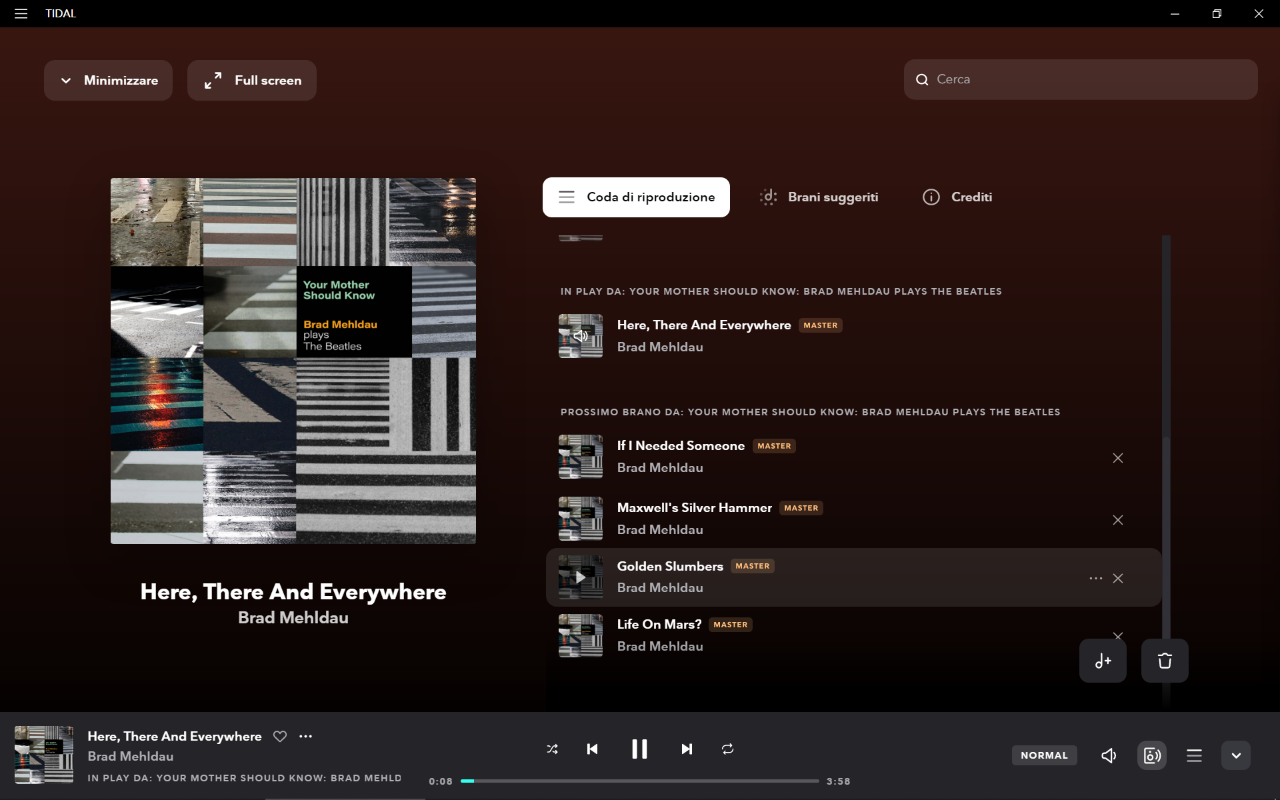
Task: Mute the volume speaker icon
Action: (x=1108, y=756)
